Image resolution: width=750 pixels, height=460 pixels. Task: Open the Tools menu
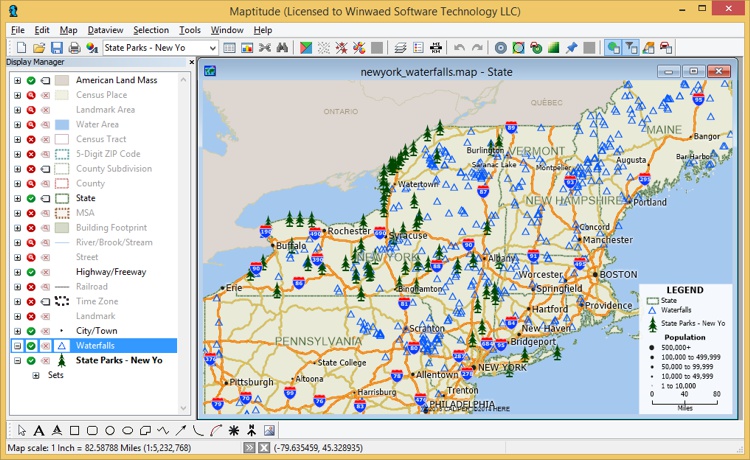click(189, 30)
